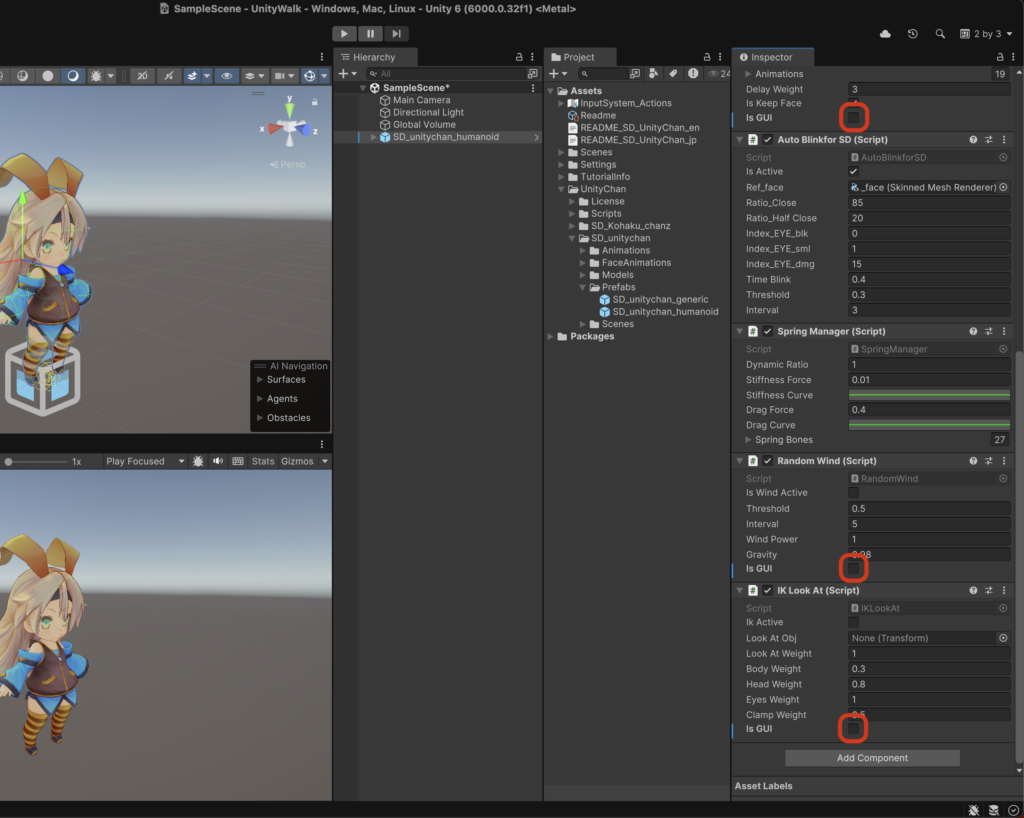The height and width of the screenshot is (818, 1024).
Task: Click the debug draw mode bug icon in Scene toolbar
Action: 96,76
